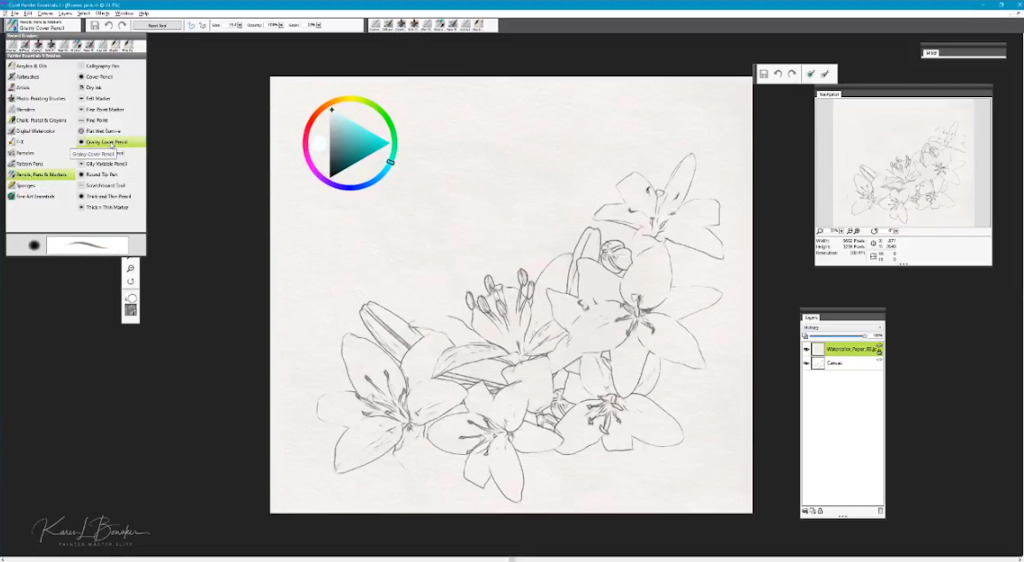Choose the Cover Pencil variant
The width and height of the screenshot is (1024, 562).
click(110, 77)
